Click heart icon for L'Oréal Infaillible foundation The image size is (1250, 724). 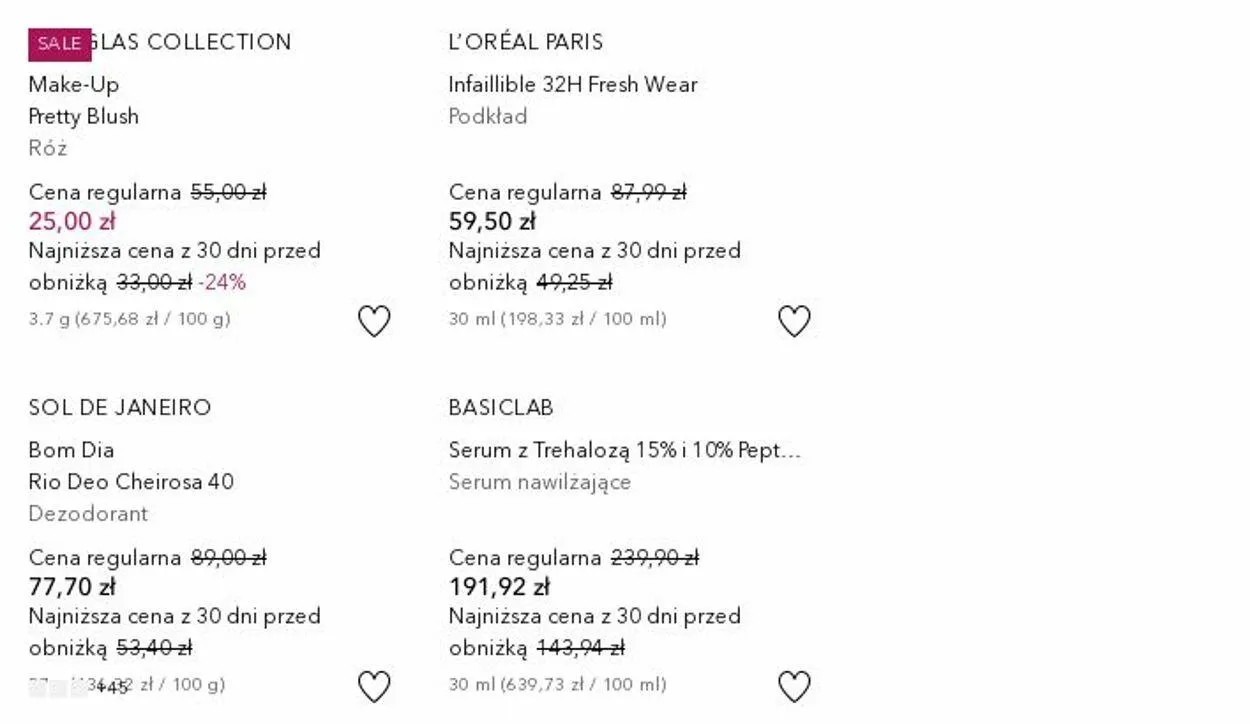(x=794, y=321)
